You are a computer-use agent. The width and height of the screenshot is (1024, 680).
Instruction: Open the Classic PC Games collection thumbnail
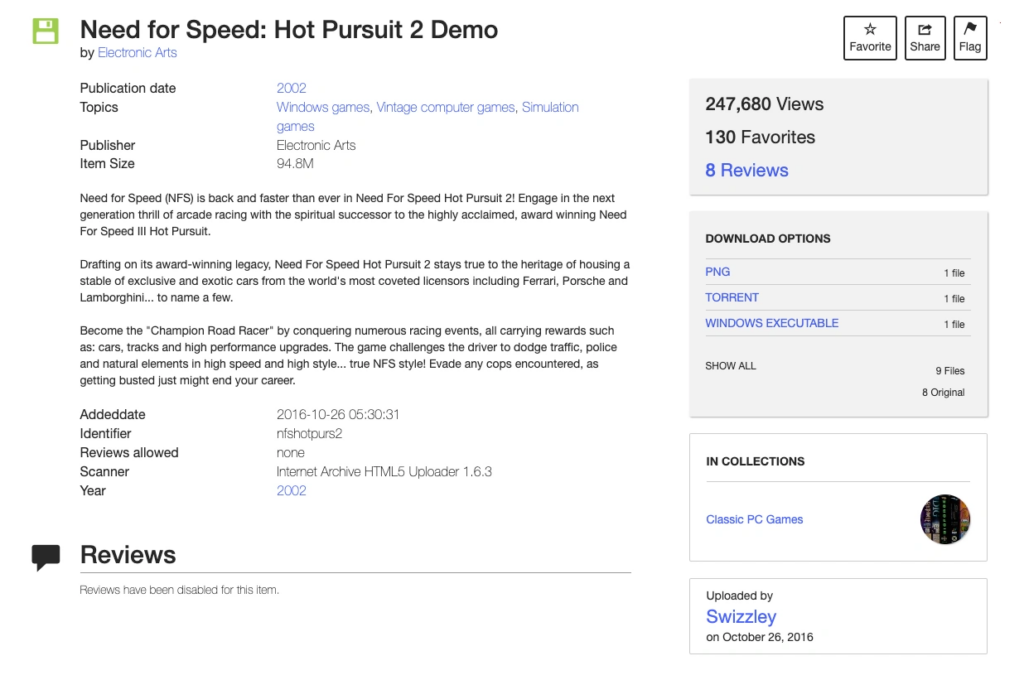click(945, 519)
